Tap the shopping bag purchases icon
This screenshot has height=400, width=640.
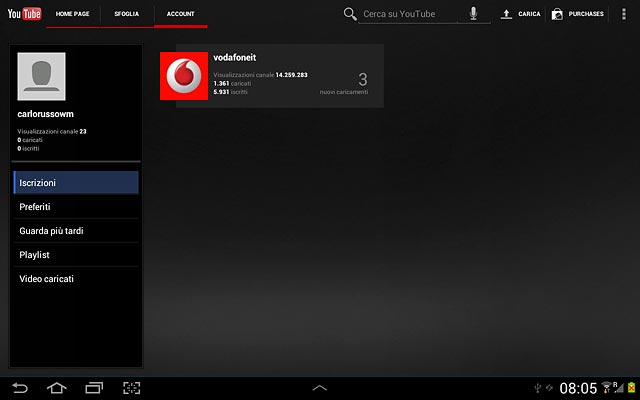tap(557, 14)
